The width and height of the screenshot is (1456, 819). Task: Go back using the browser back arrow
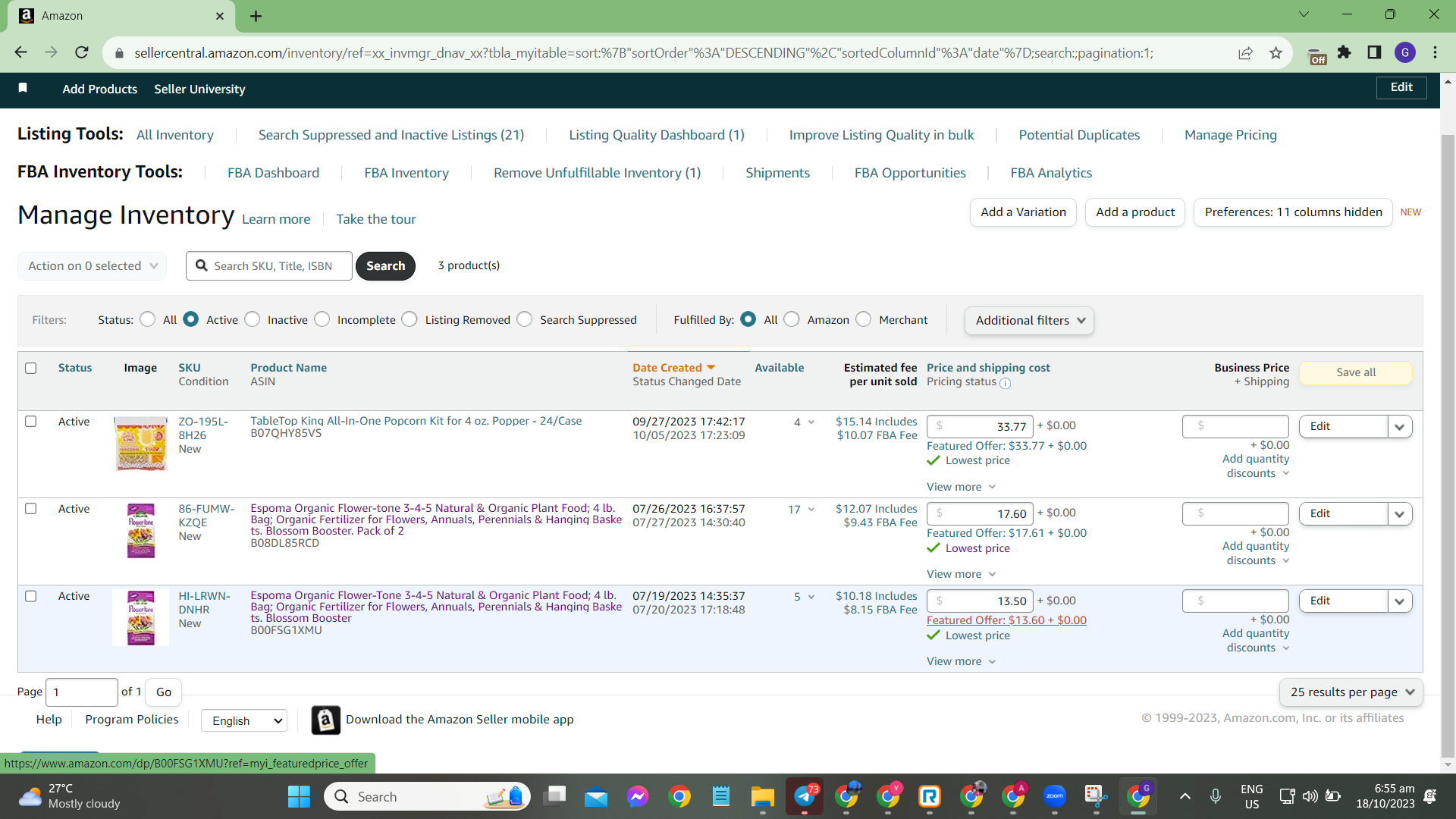pos(20,52)
